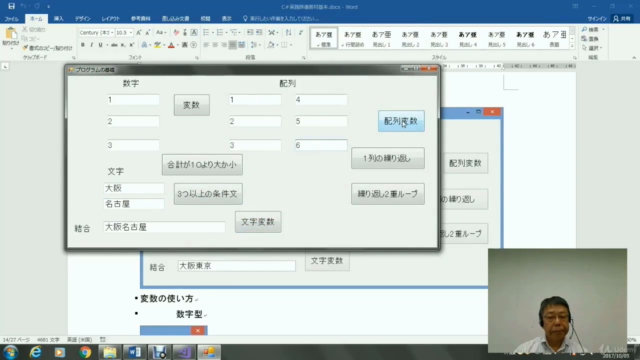Click the Share person icon

click(616, 18)
